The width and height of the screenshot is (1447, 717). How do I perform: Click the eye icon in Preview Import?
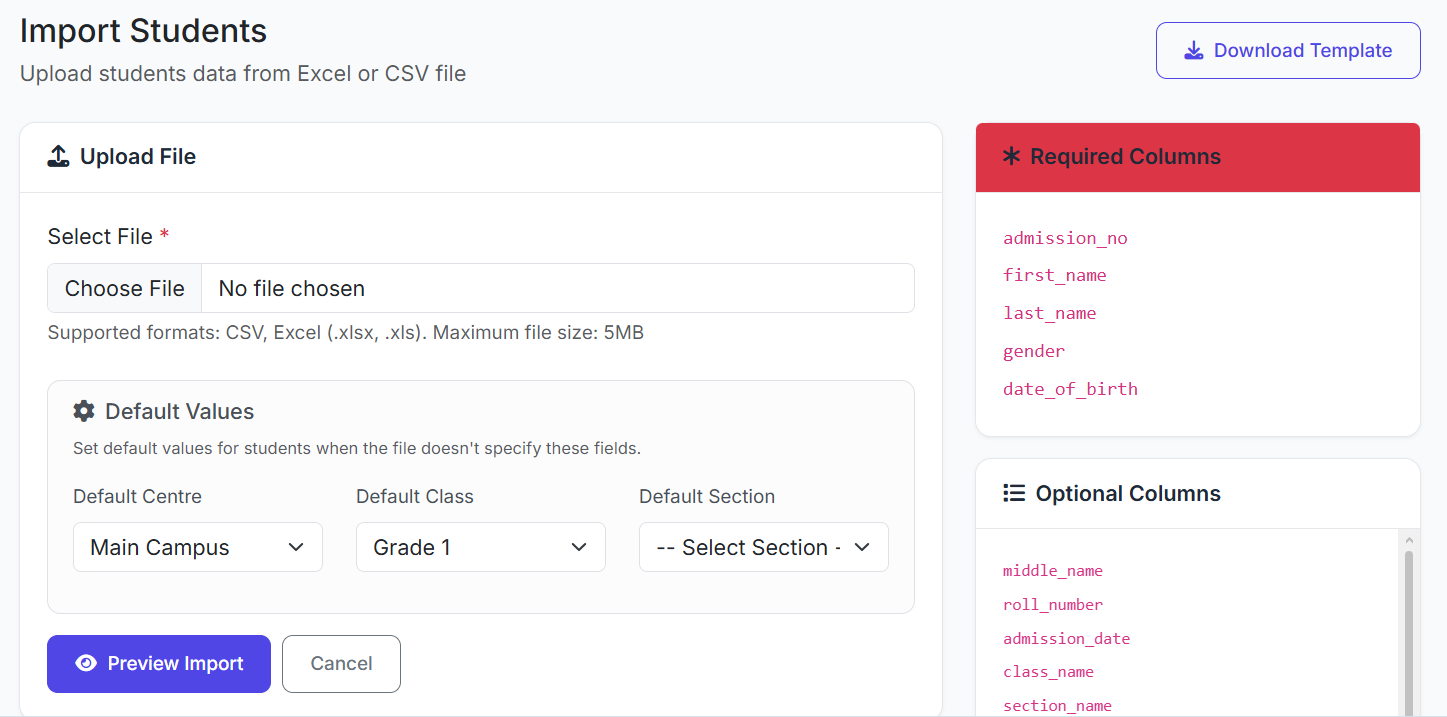86,663
